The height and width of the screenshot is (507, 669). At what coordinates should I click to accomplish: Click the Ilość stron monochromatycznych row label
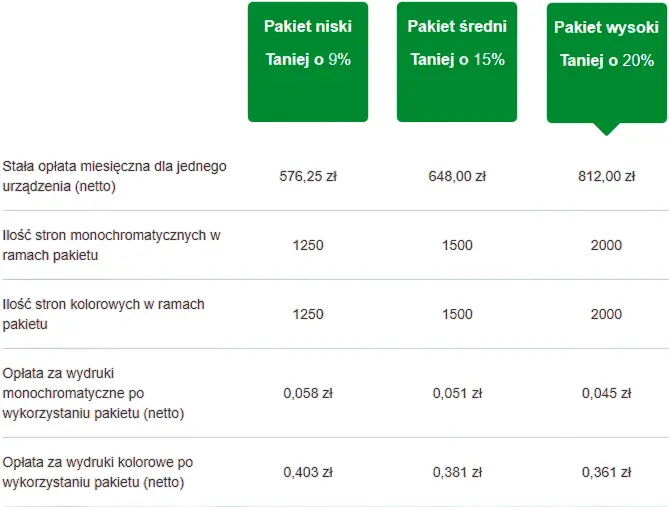coord(111,245)
